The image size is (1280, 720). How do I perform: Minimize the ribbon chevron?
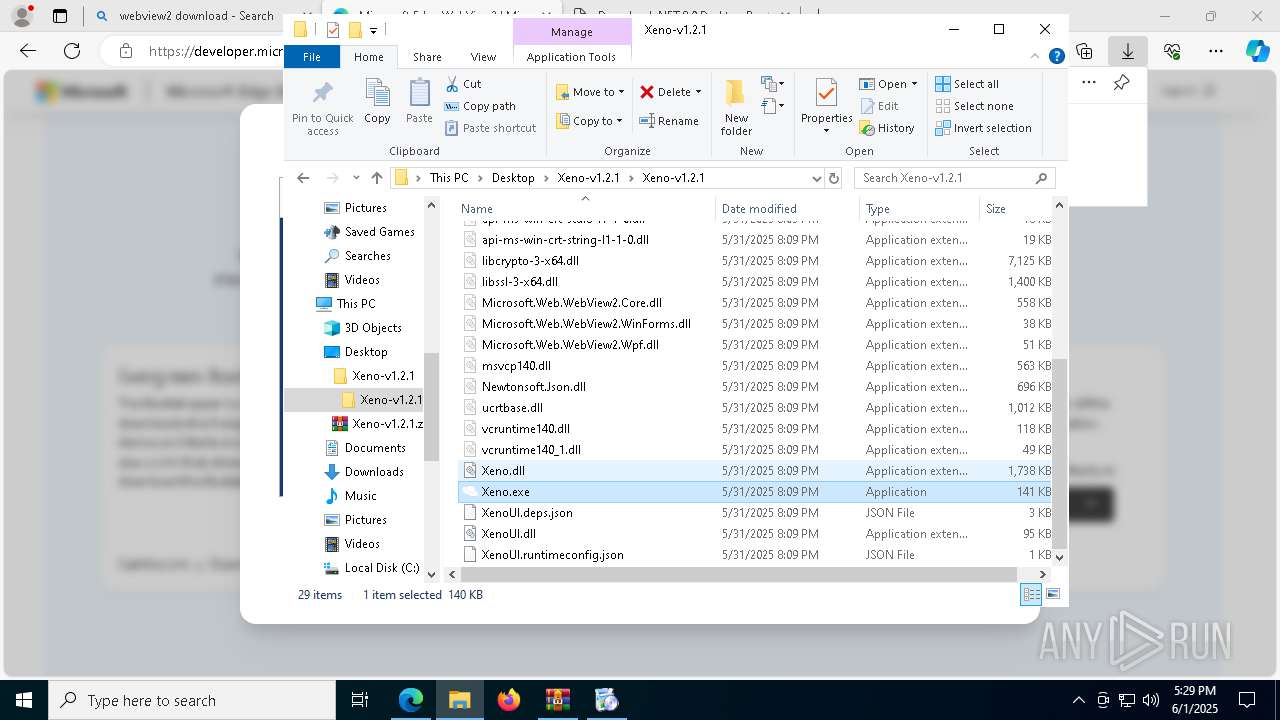tap(1037, 57)
